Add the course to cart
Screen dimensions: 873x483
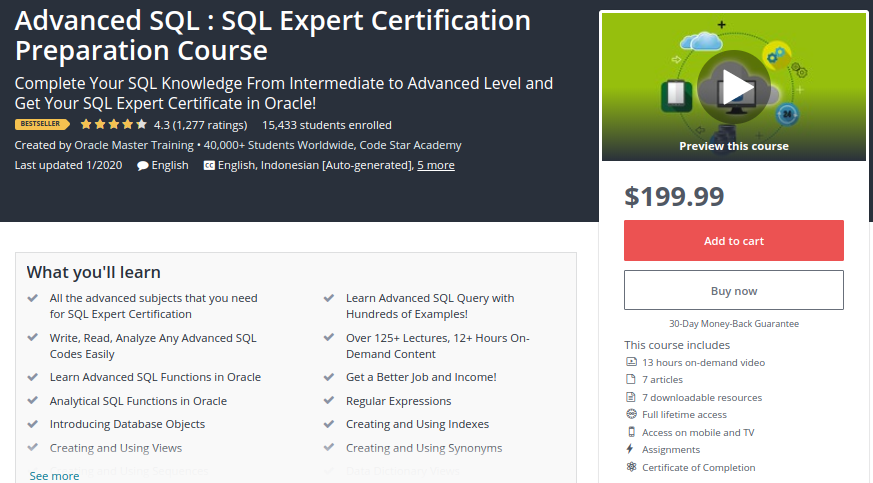734,240
